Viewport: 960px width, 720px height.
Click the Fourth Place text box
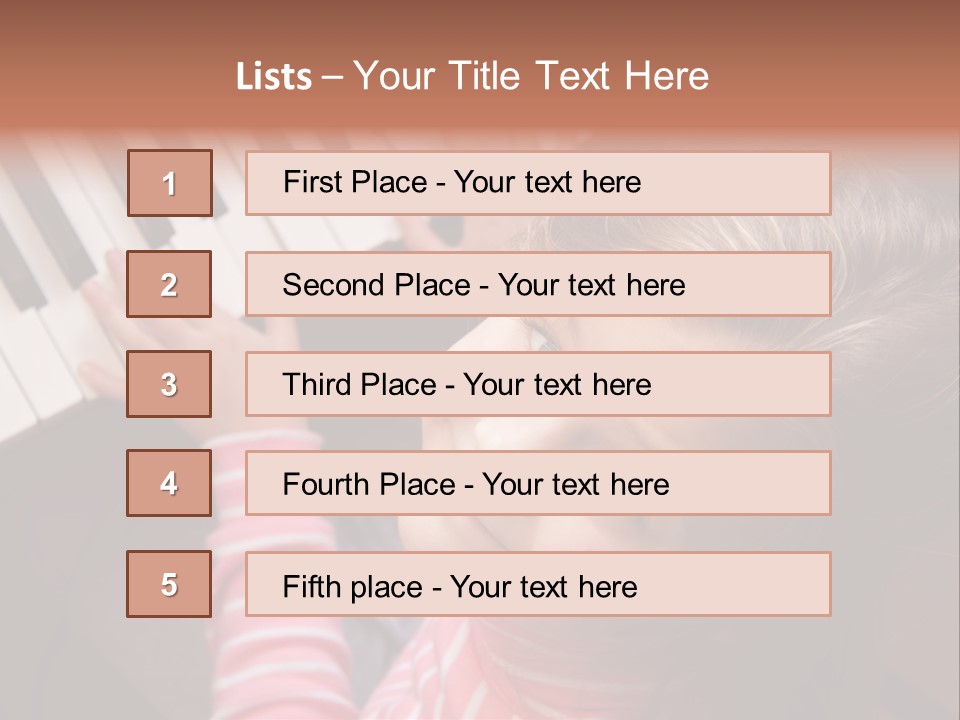(538, 484)
